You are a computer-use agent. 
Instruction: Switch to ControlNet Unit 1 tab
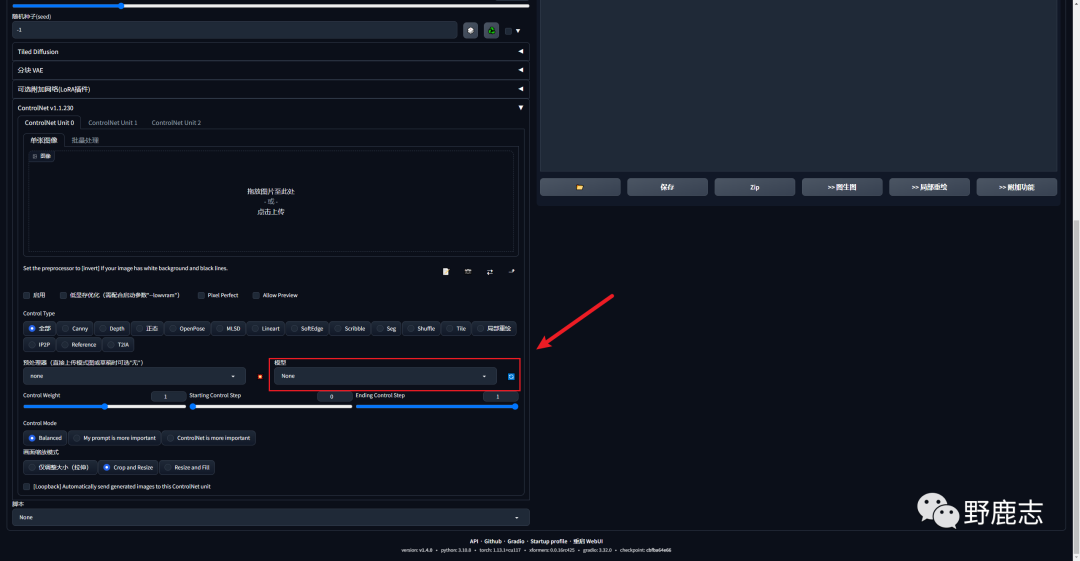point(113,123)
